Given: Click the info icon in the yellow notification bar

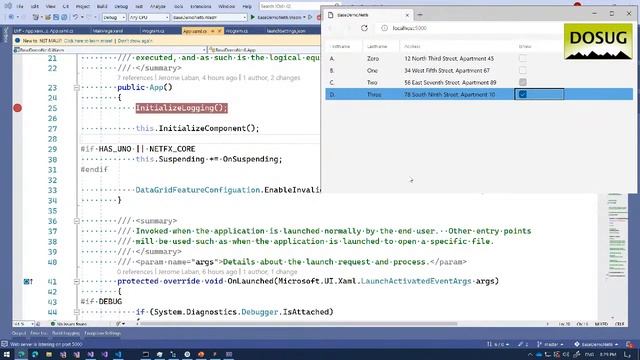Looking at the screenshot, I should (18, 41).
